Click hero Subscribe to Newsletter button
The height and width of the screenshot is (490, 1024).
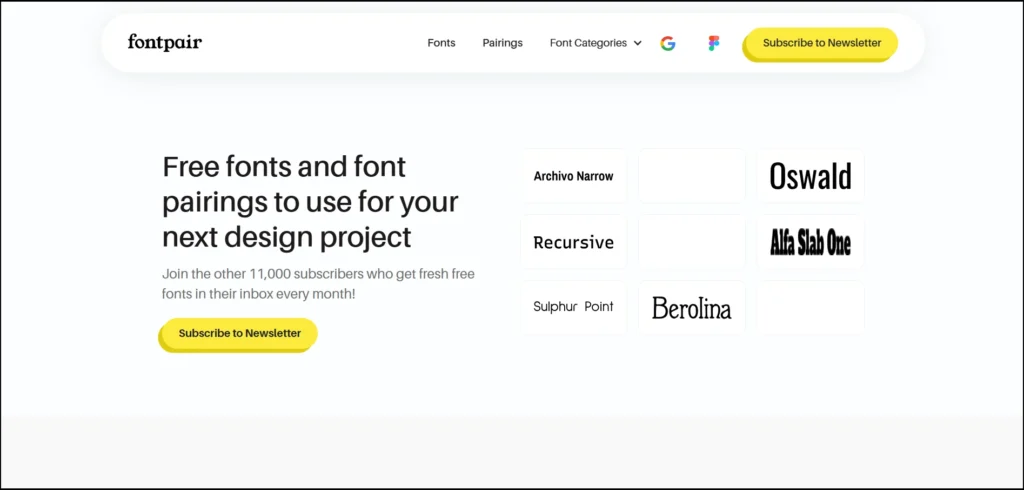pos(239,334)
